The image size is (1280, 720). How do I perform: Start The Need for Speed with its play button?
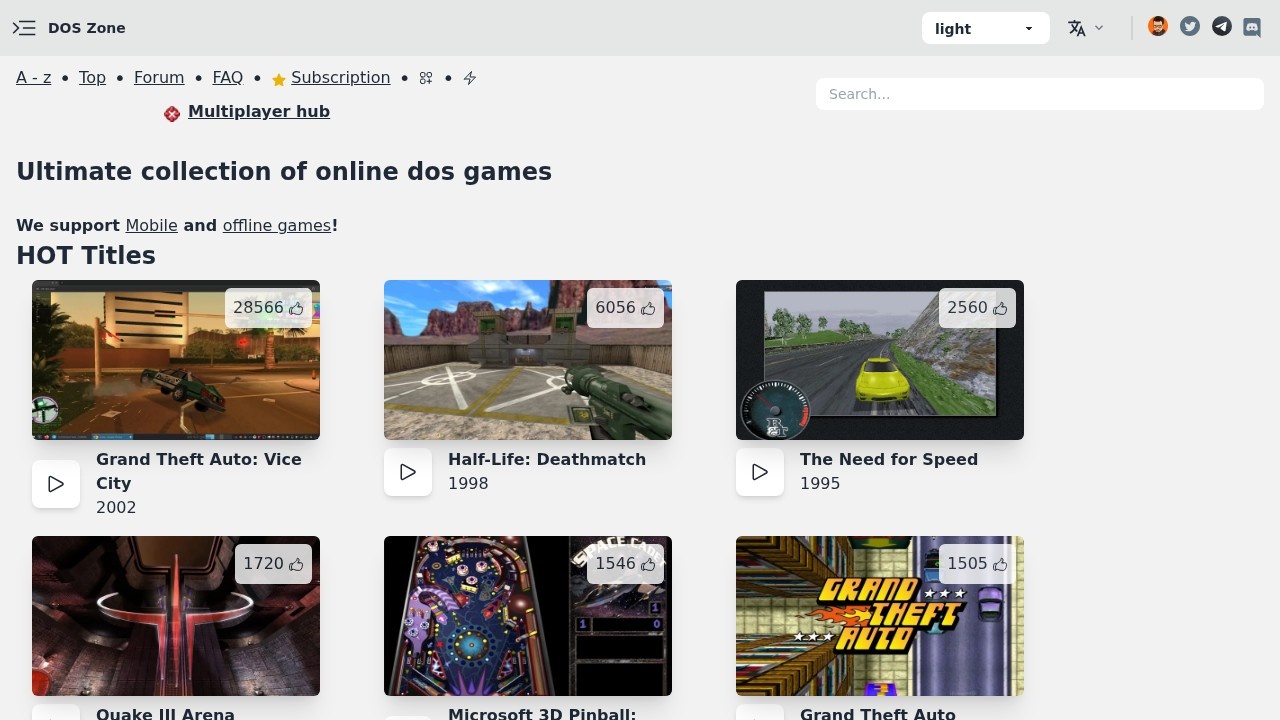point(760,472)
